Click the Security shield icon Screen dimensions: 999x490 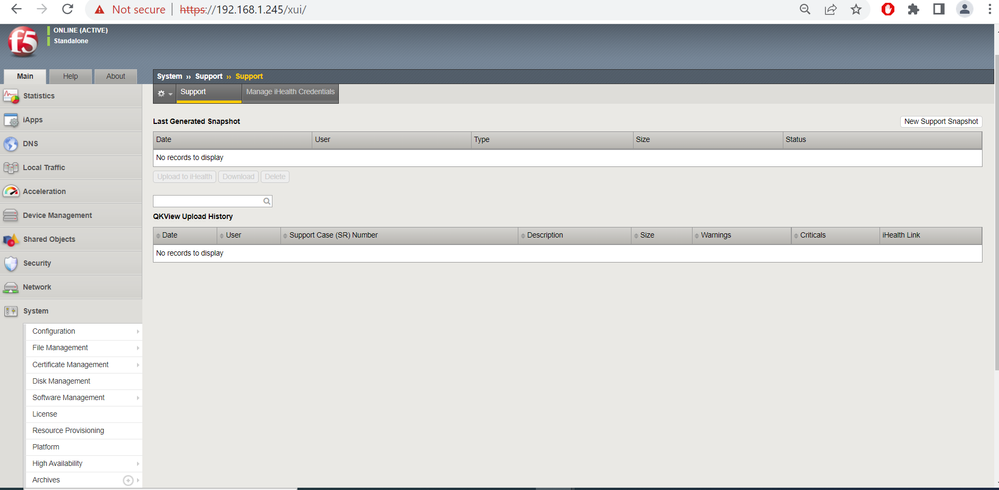pos(11,264)
